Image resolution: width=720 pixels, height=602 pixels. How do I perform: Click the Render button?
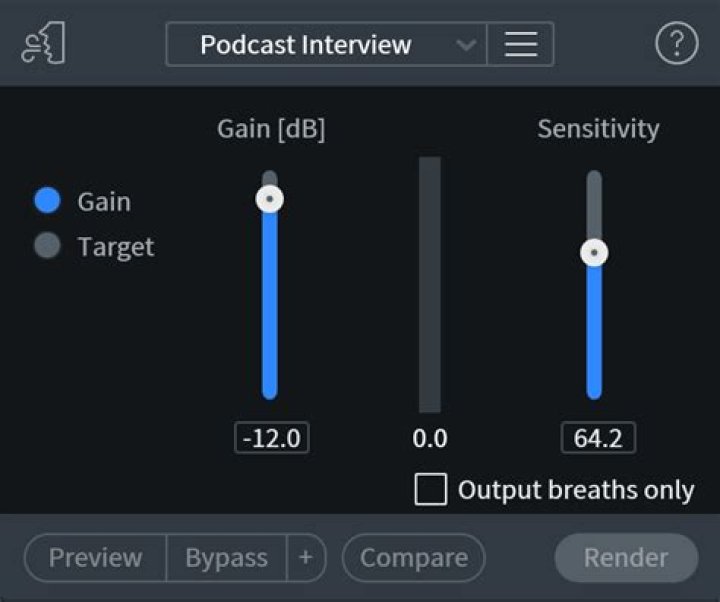point(626,558)
